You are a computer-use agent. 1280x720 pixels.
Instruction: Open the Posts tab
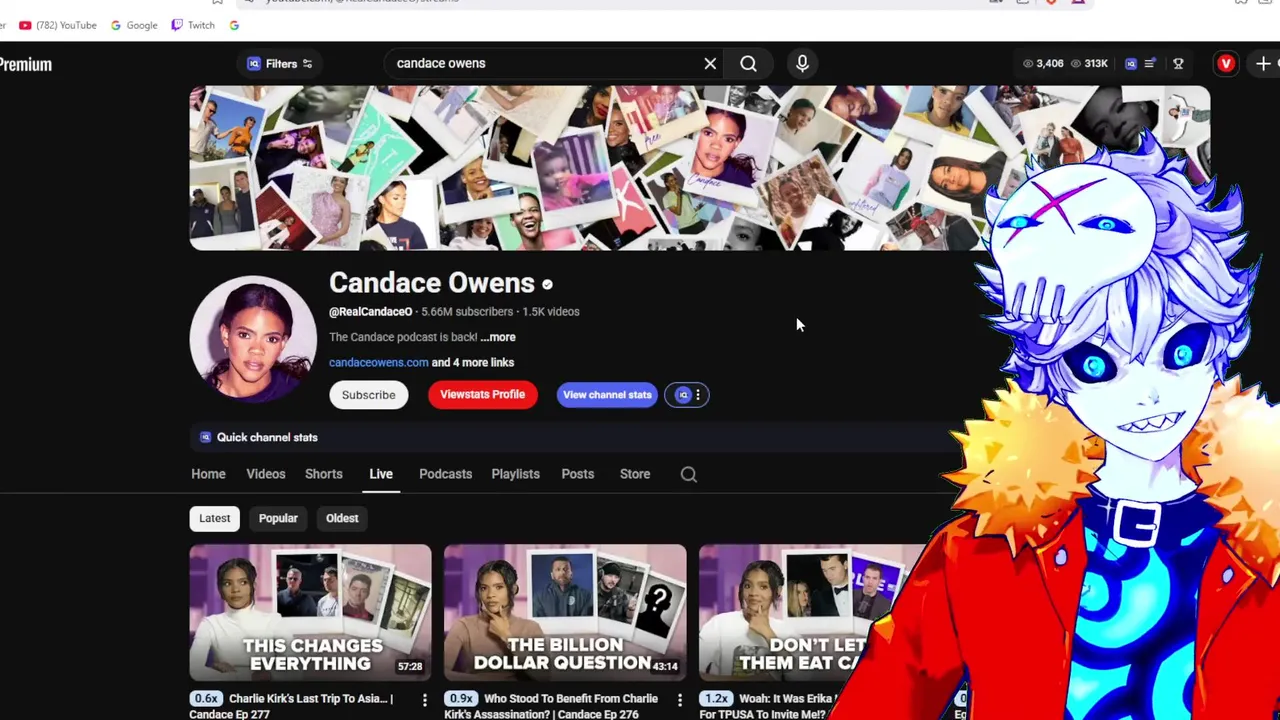point(577,474)
